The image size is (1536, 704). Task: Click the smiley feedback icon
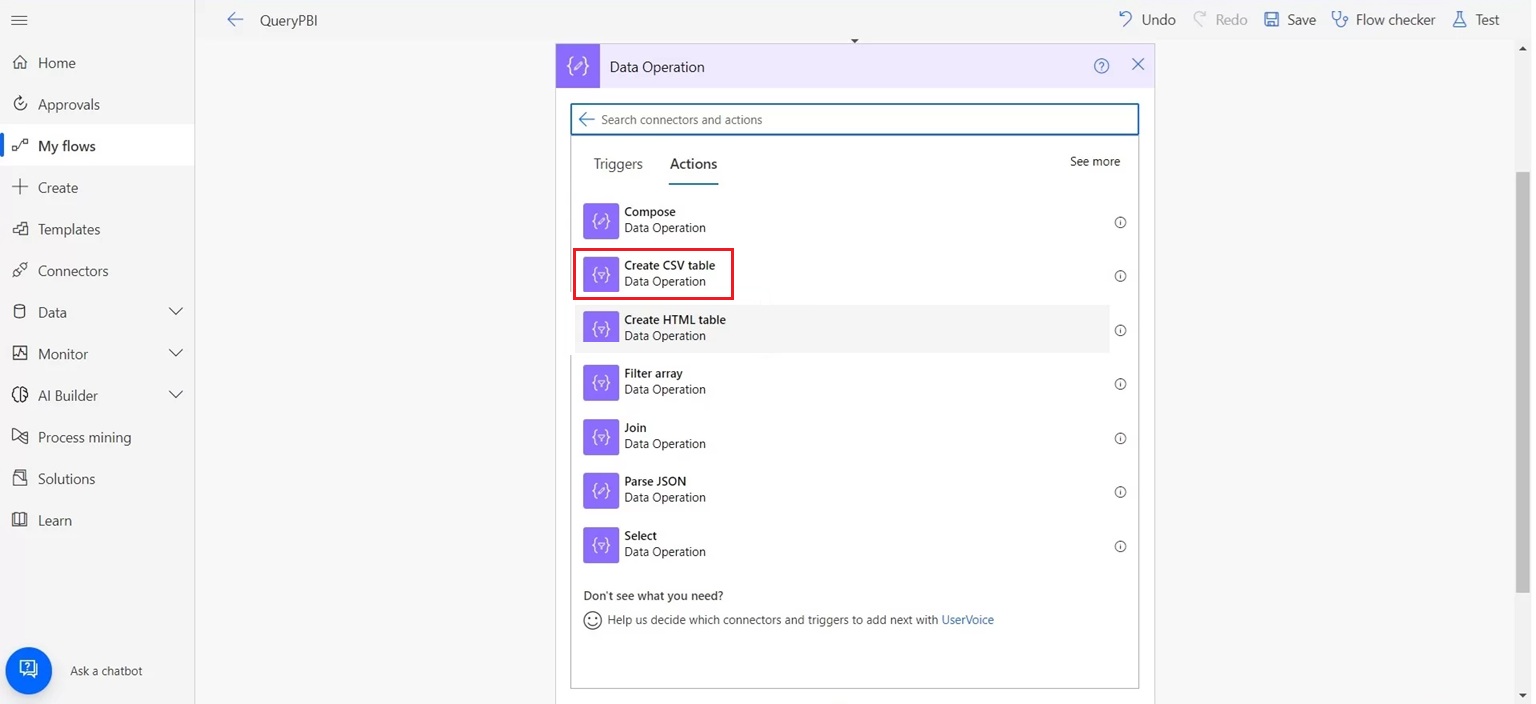pyautogui.click(x=593, y=620)
